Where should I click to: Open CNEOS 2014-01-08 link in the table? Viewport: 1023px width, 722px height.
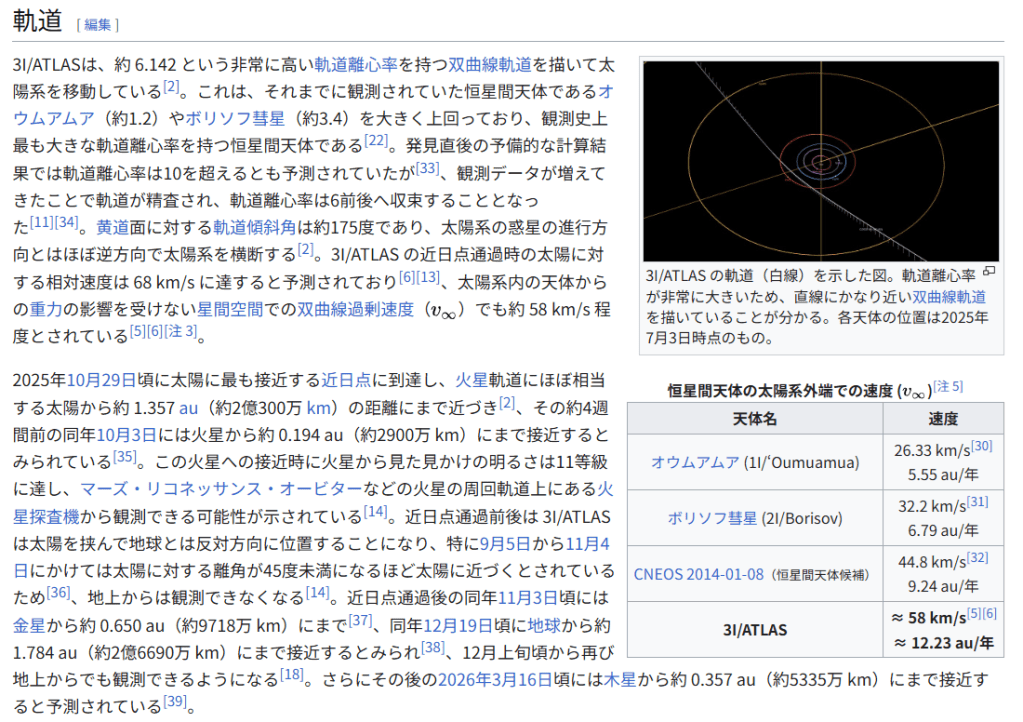(x=698, y=574)
